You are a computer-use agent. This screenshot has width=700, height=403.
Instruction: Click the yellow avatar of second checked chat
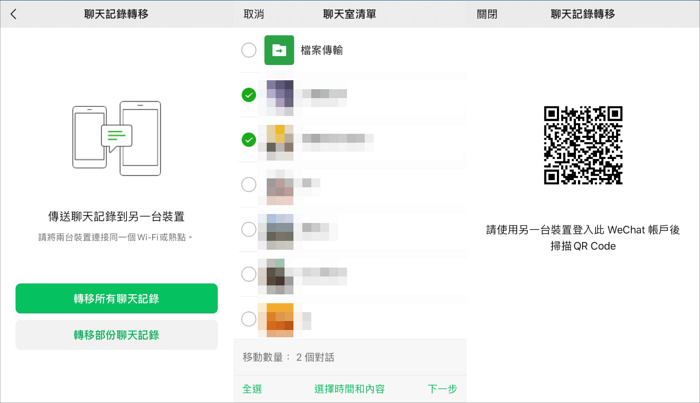[x=279, y=140]
